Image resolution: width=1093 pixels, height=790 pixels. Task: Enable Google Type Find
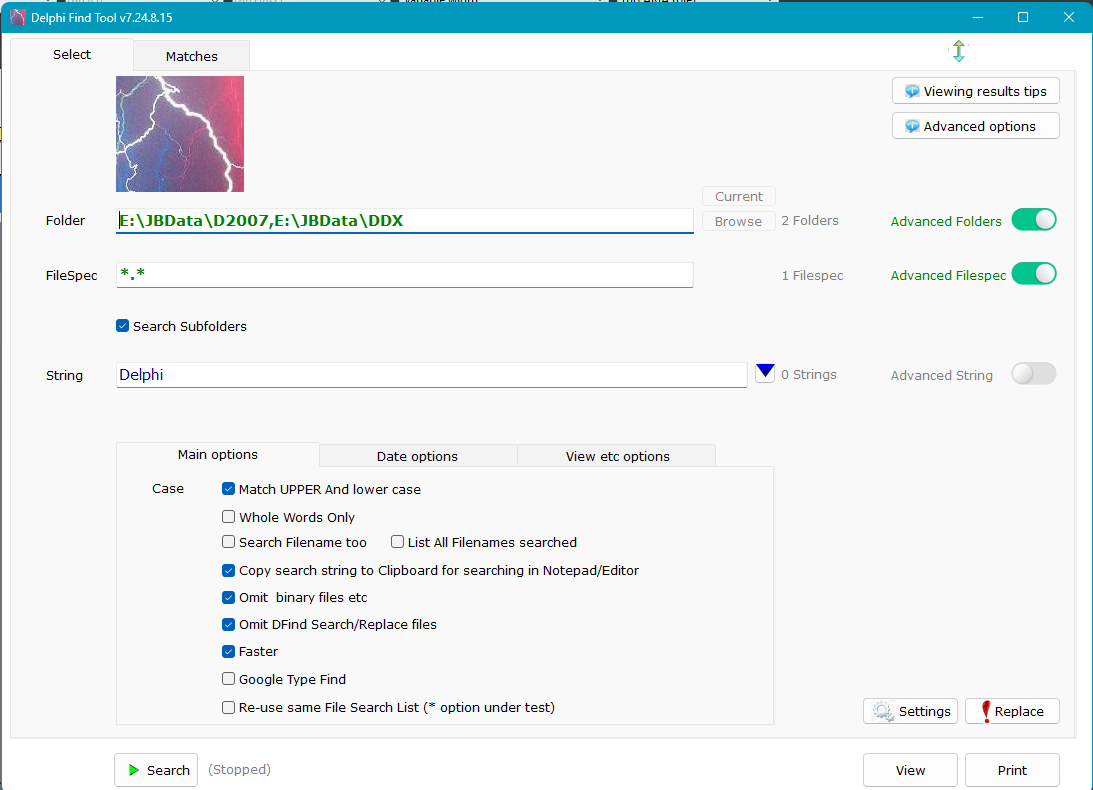tap(228, 679)
